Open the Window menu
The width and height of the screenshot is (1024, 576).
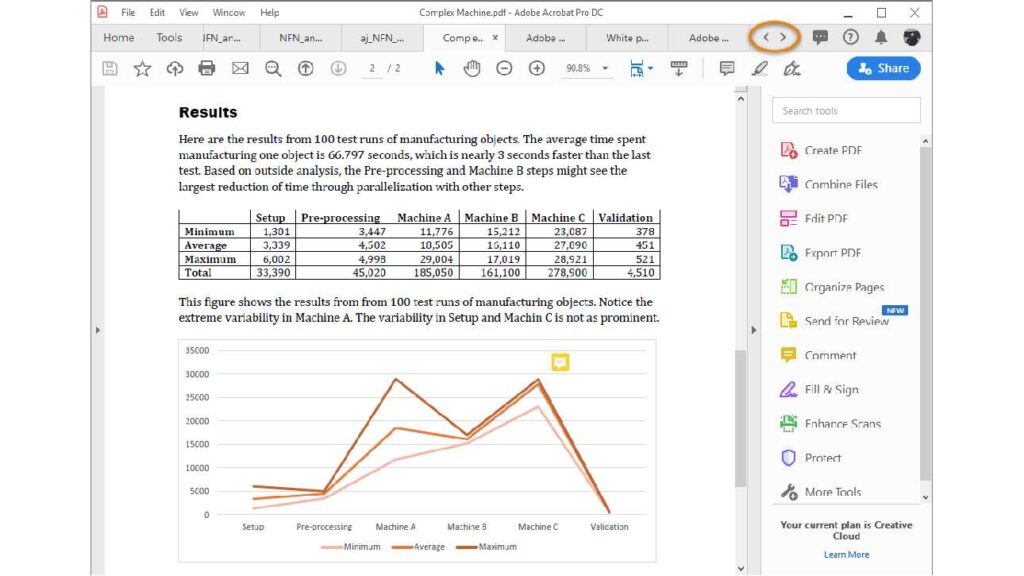pyautogui.click(x=229, y=12)
